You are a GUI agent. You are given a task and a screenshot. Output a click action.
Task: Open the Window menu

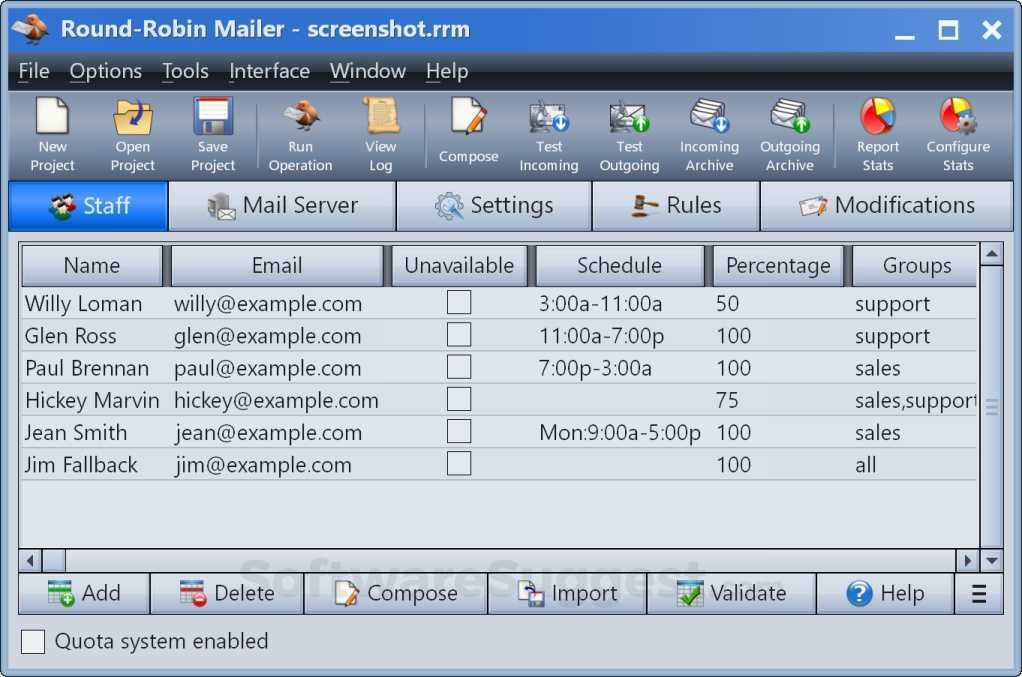368,70
